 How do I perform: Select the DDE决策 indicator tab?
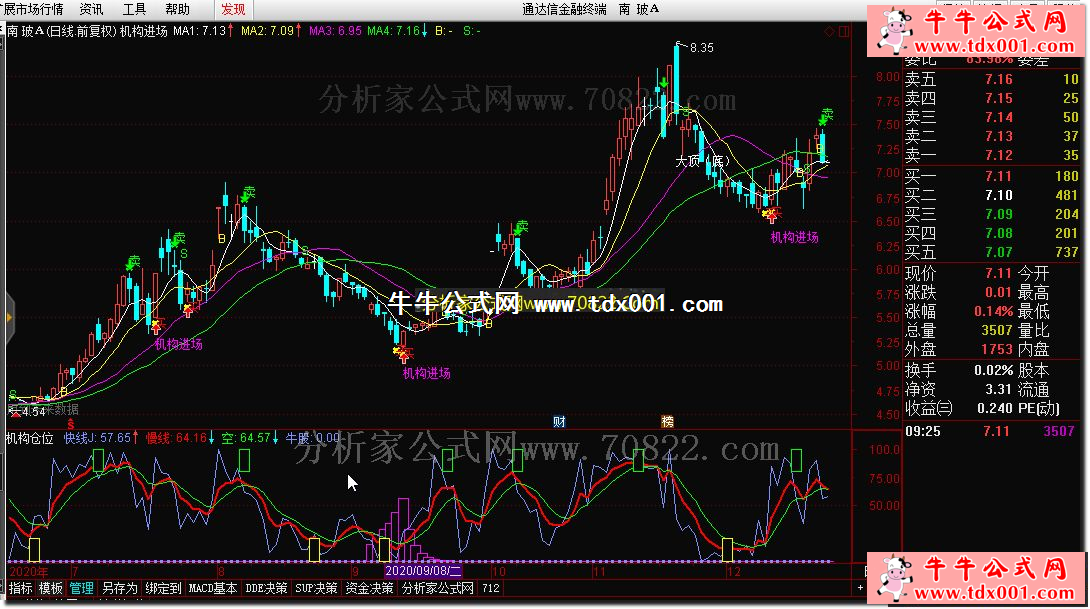point(266,588)
